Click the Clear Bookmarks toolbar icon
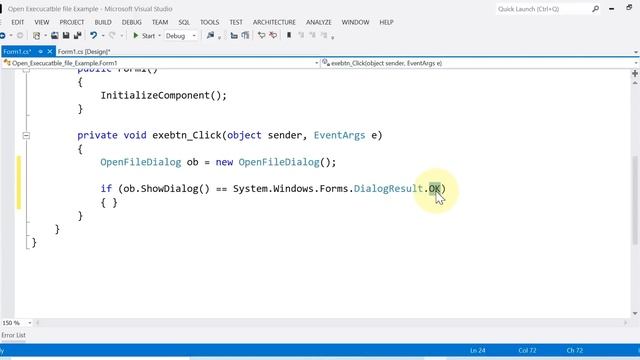 [324, 36]
